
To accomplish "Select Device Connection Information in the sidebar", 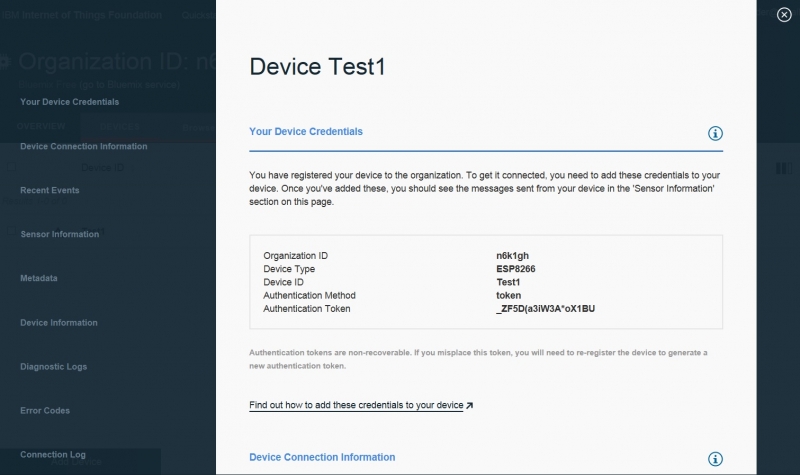I will click(x=83, y=146).
